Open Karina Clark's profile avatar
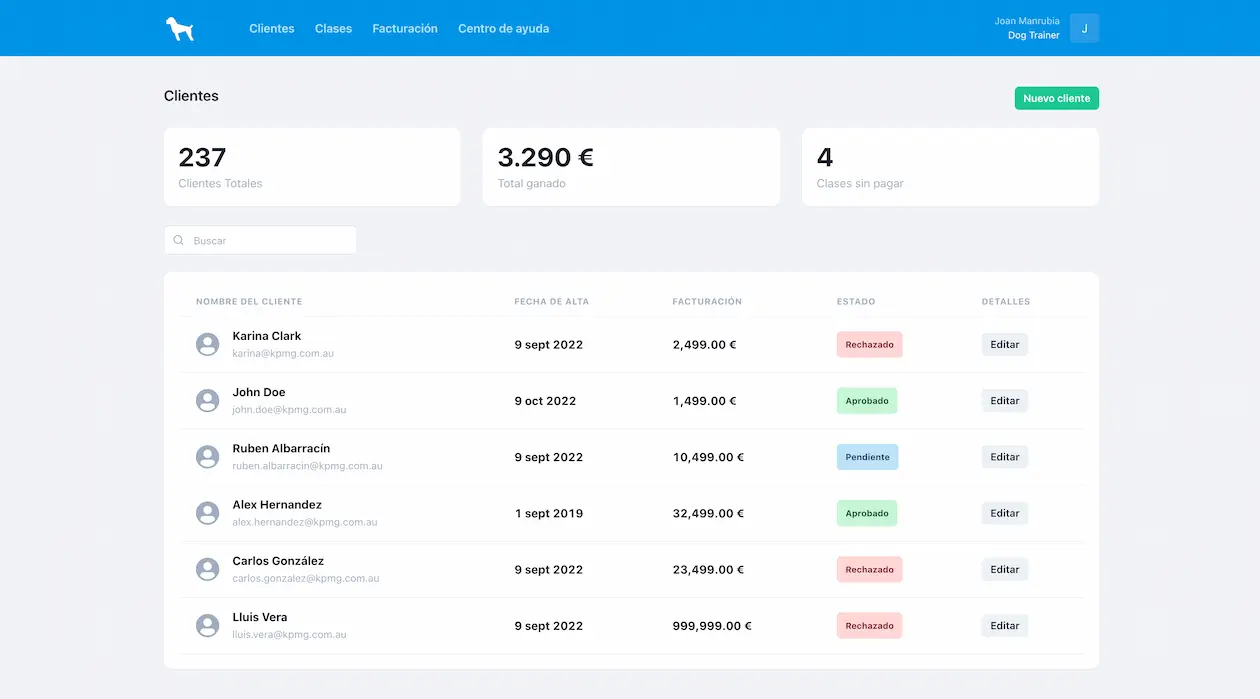 pos(207,344)
